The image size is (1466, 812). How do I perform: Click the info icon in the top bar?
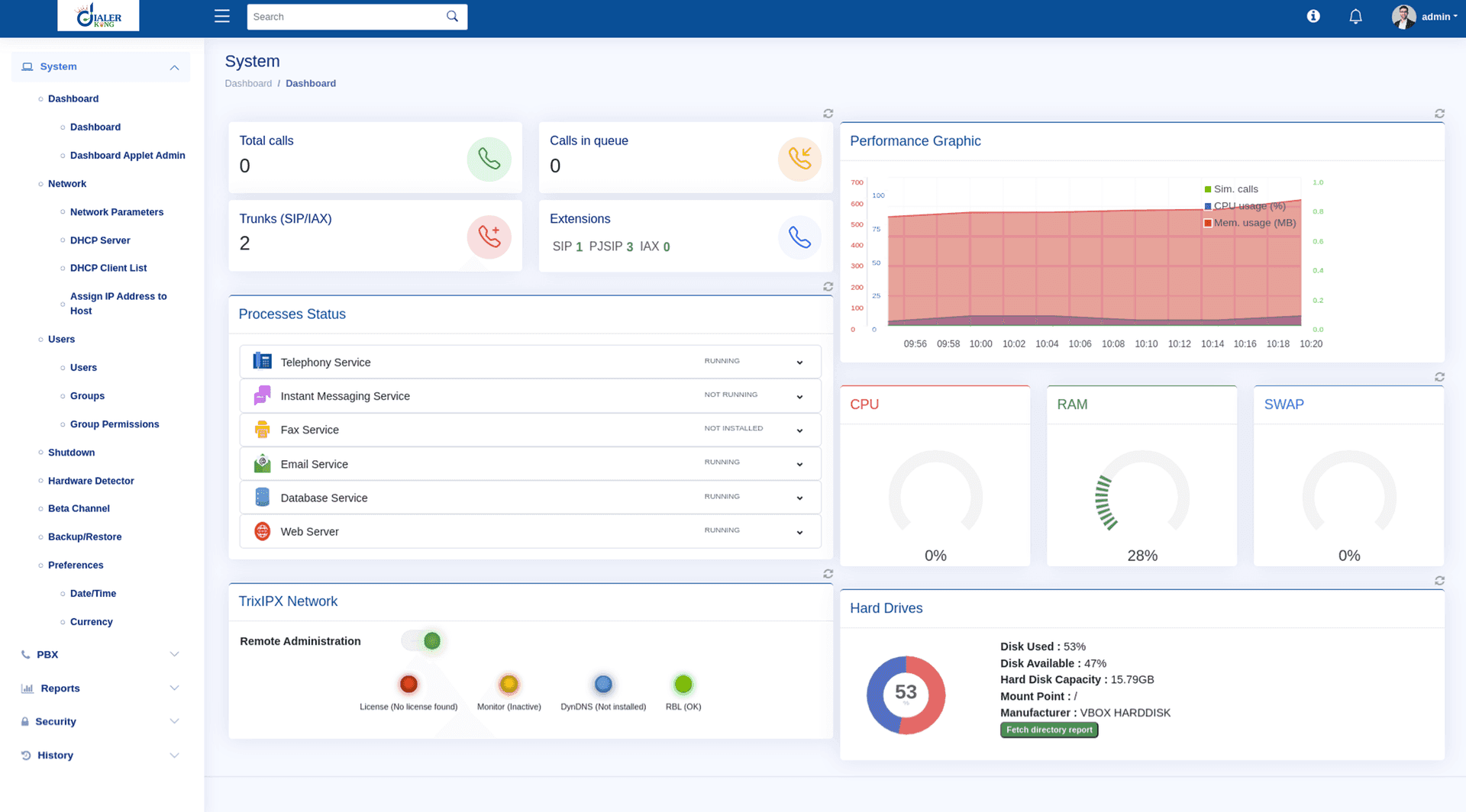1313,15
